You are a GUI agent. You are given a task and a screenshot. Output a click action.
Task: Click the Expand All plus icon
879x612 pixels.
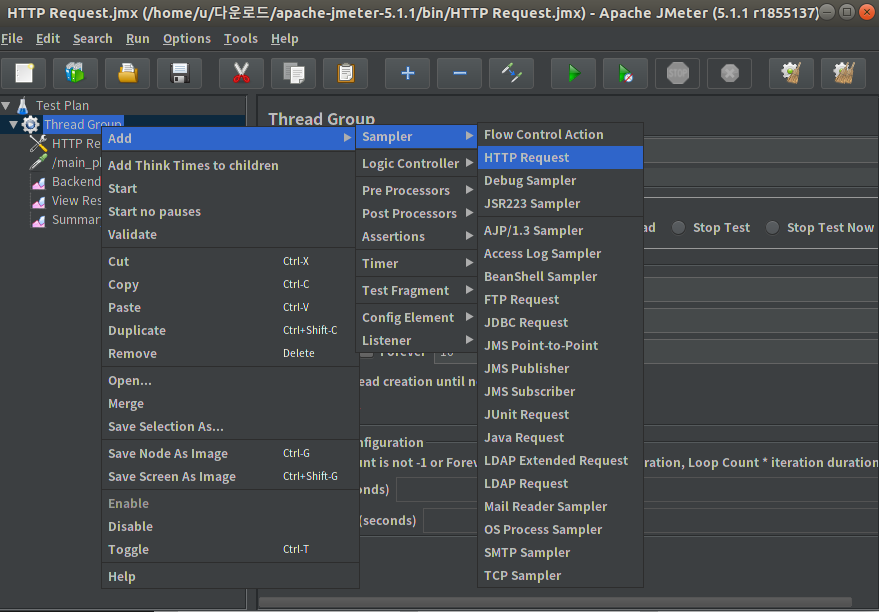(408, 73)
